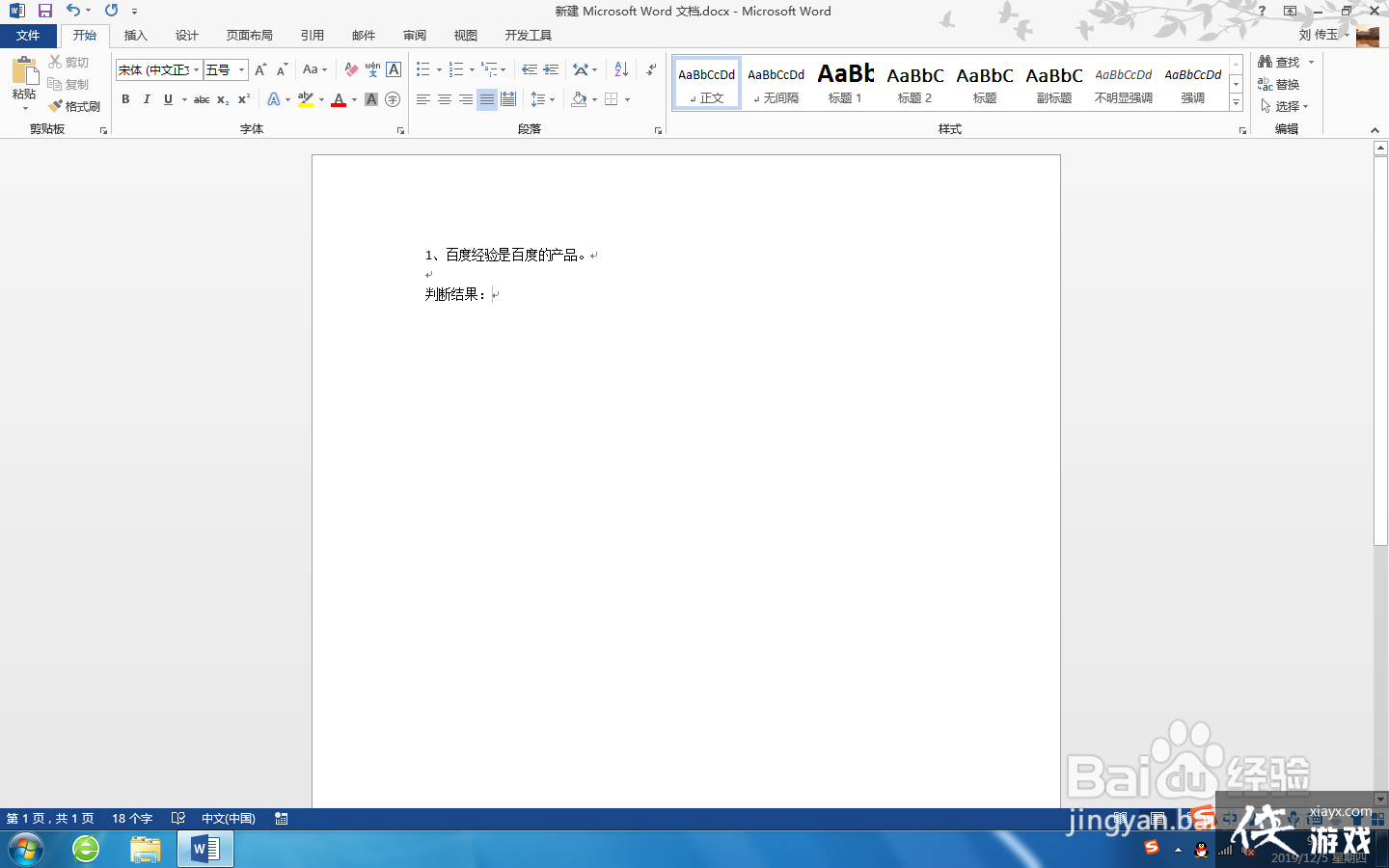Open Asian Layout (中文版式) tool
The image size is (1389, 868).
coord(585,69)
